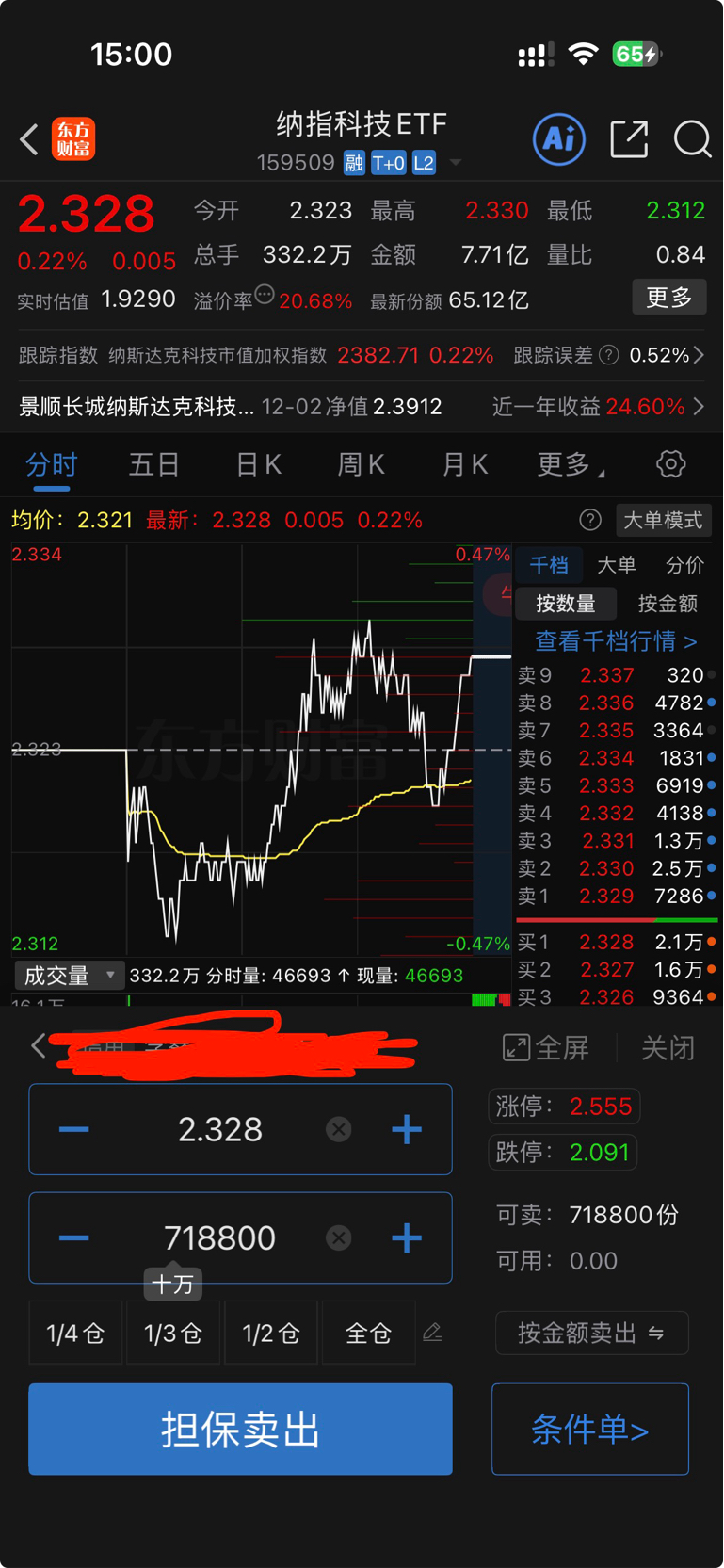Select 1/2仓 position size
The image size is (724, 1568).
[x=271, y=1333]
